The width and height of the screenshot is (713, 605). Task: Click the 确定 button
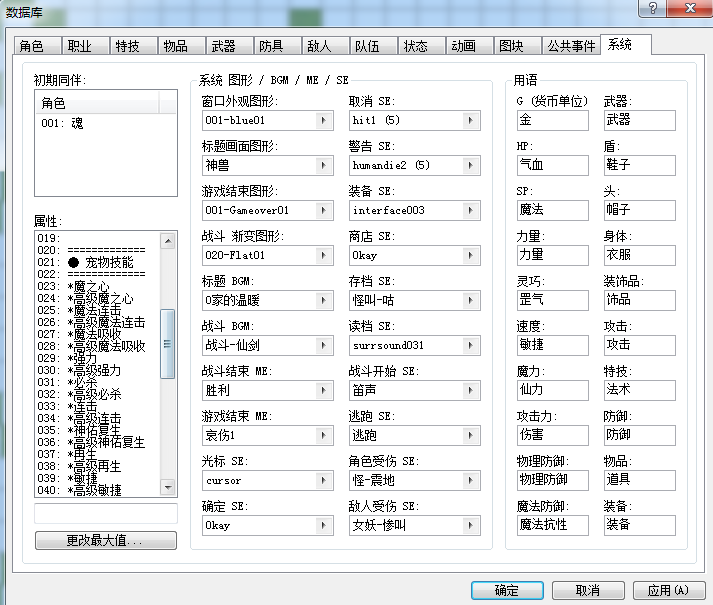(x=507, y=590)
